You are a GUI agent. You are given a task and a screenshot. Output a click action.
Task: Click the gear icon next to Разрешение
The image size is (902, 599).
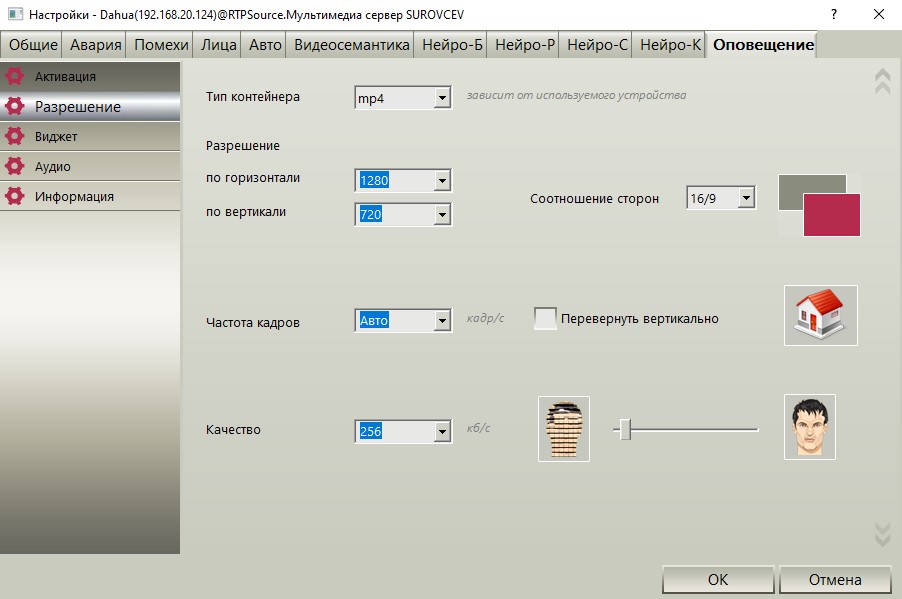coord(14,106)
